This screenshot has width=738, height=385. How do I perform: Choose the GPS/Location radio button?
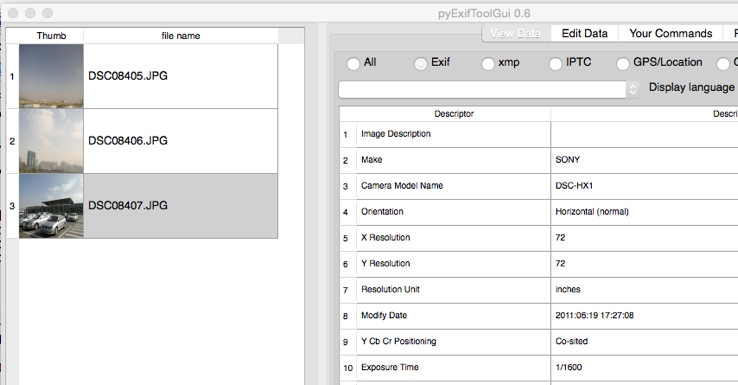tap(623, 63)
